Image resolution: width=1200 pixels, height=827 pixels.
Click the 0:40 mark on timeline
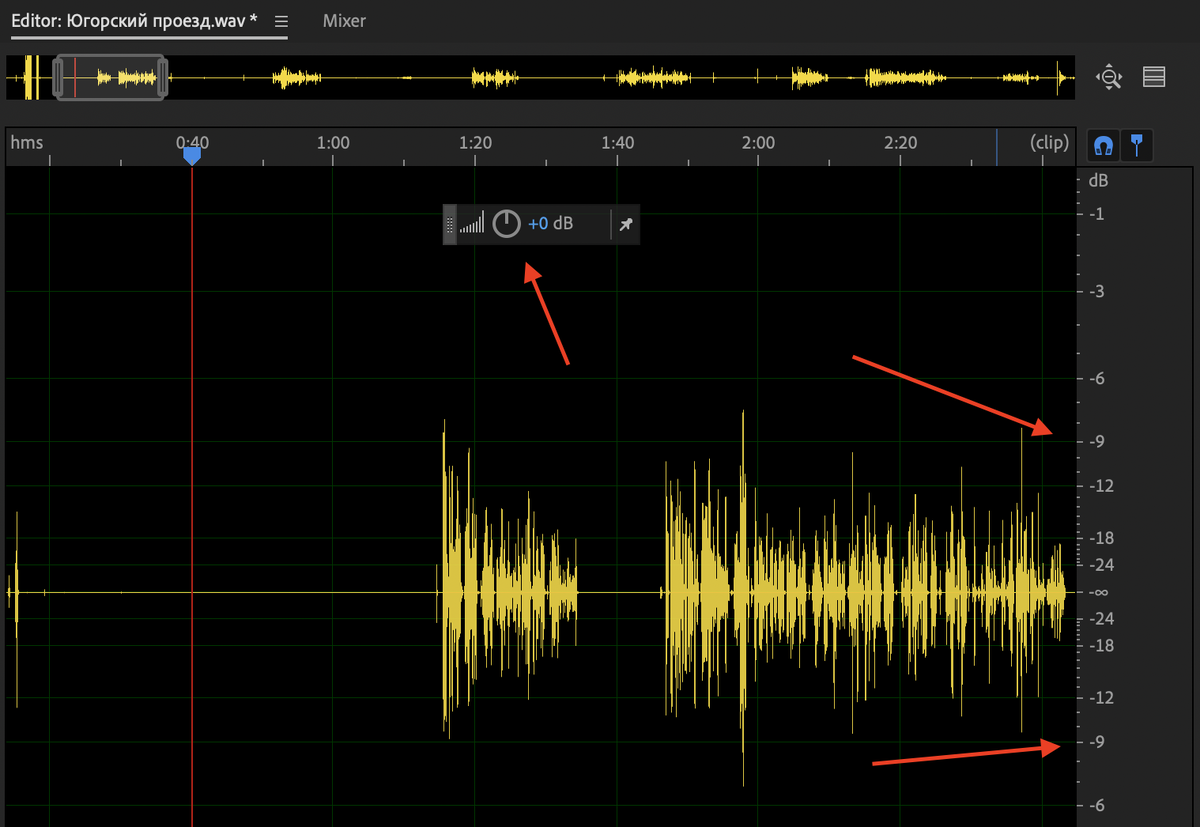click(192, 143)
